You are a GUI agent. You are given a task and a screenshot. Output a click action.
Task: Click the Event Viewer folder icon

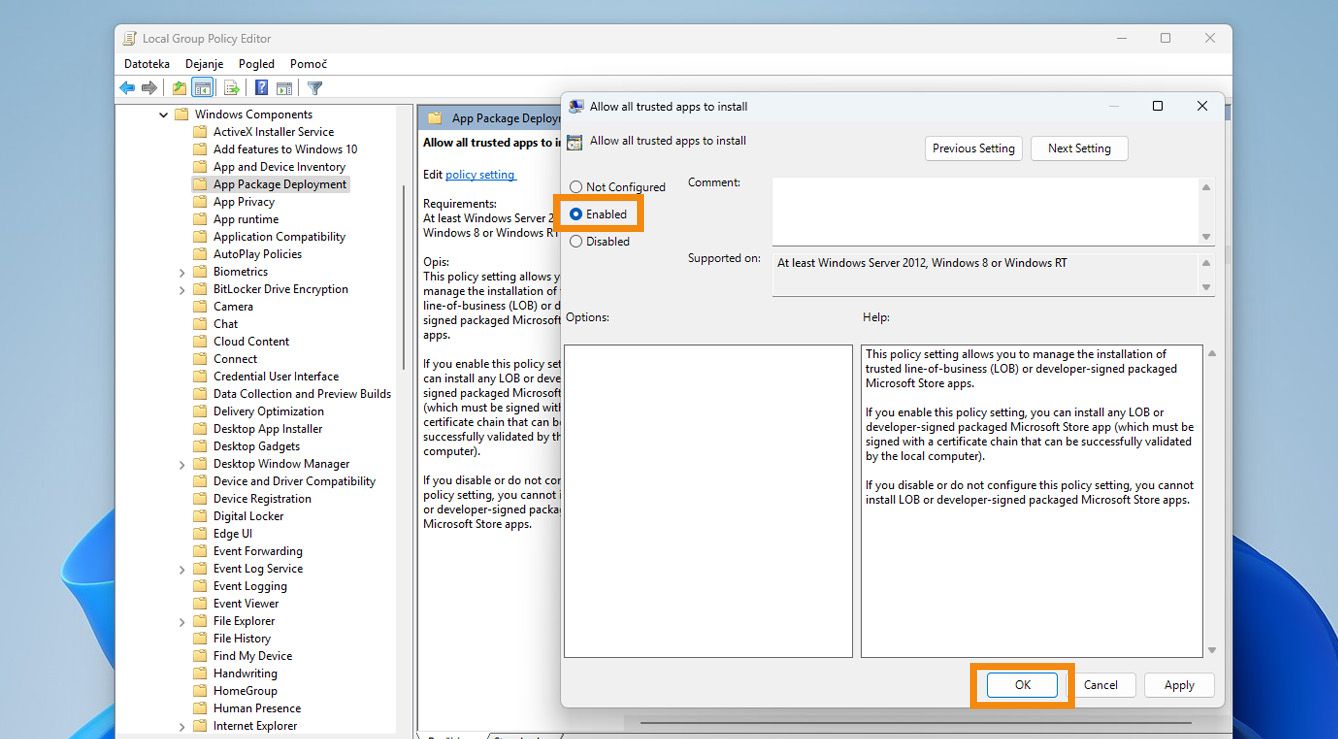pos(200,604)
